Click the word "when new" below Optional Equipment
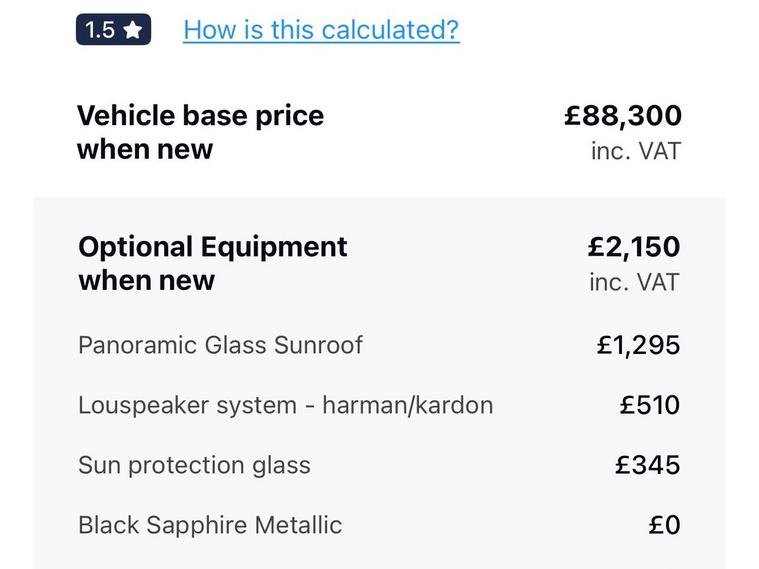 pyautogui.click(x=146, y=281)
